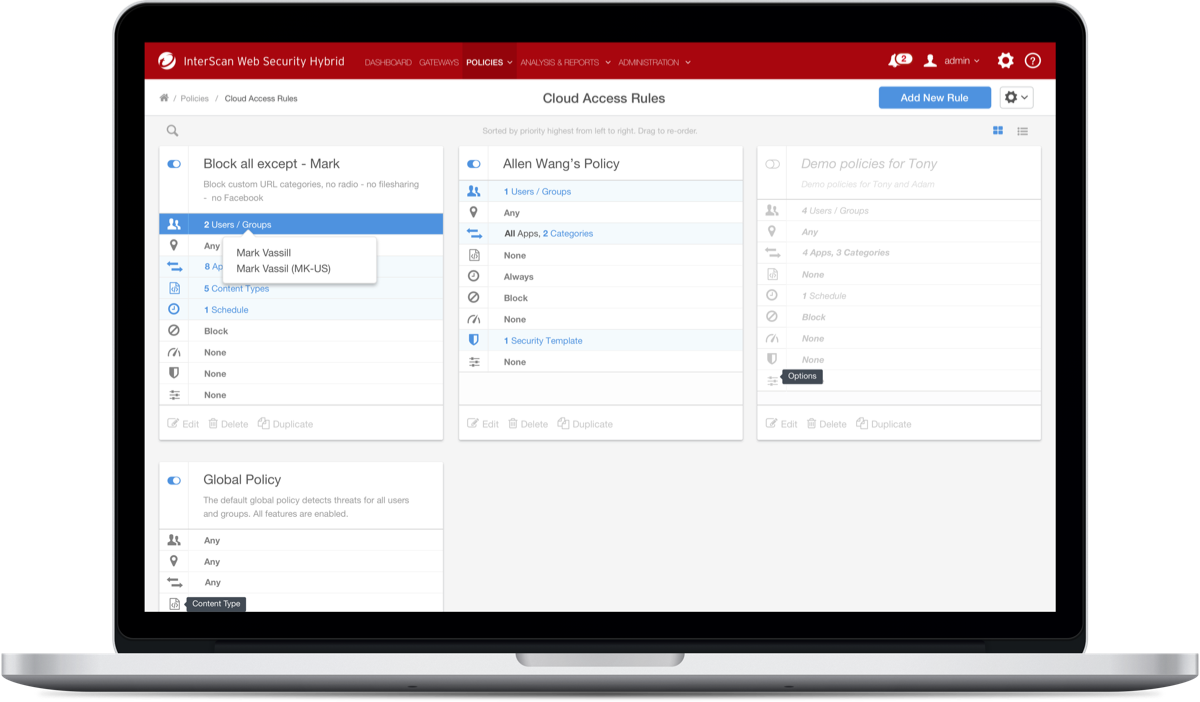Switch to grid card view
Viewport: 1200px width, 702px height.
coord(998,131)
